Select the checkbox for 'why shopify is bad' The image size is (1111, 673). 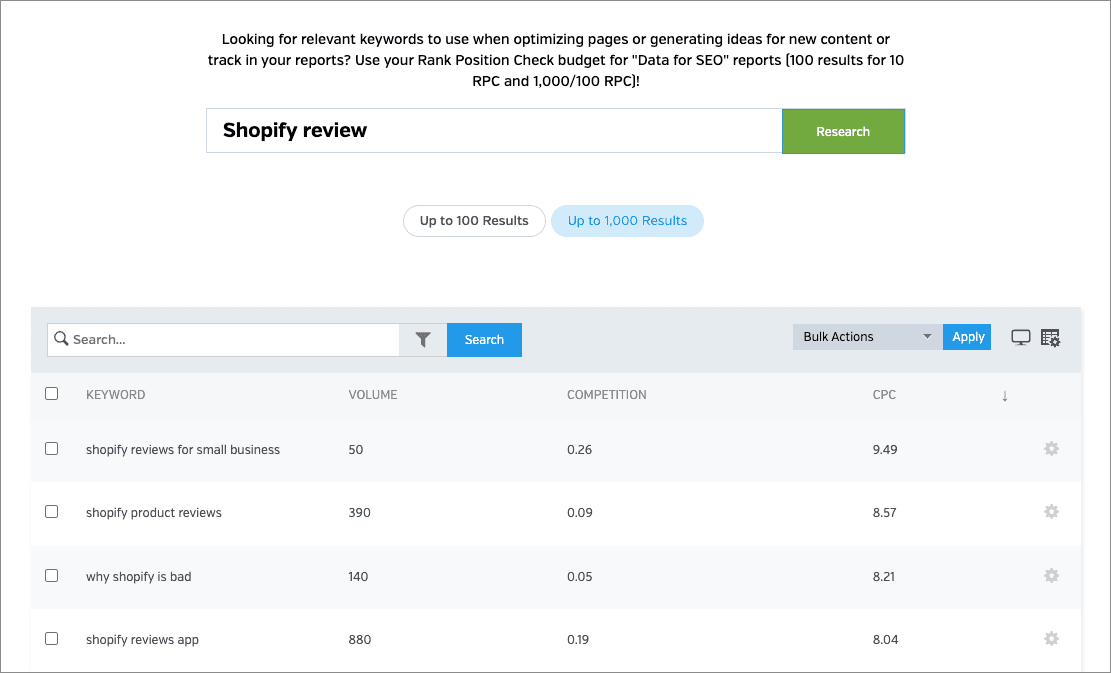click(x=52, y=575)
